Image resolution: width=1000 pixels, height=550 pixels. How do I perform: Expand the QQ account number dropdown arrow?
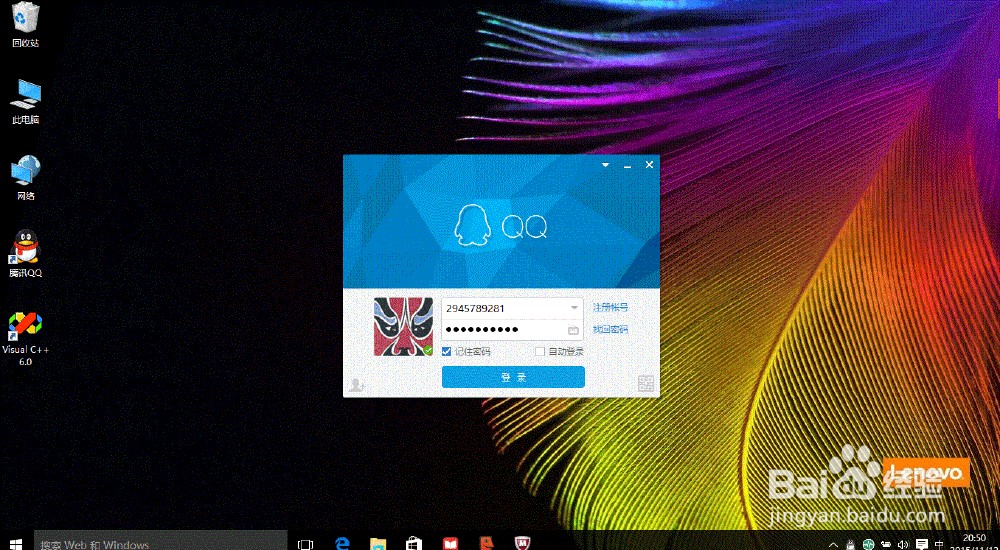point(574,308)
